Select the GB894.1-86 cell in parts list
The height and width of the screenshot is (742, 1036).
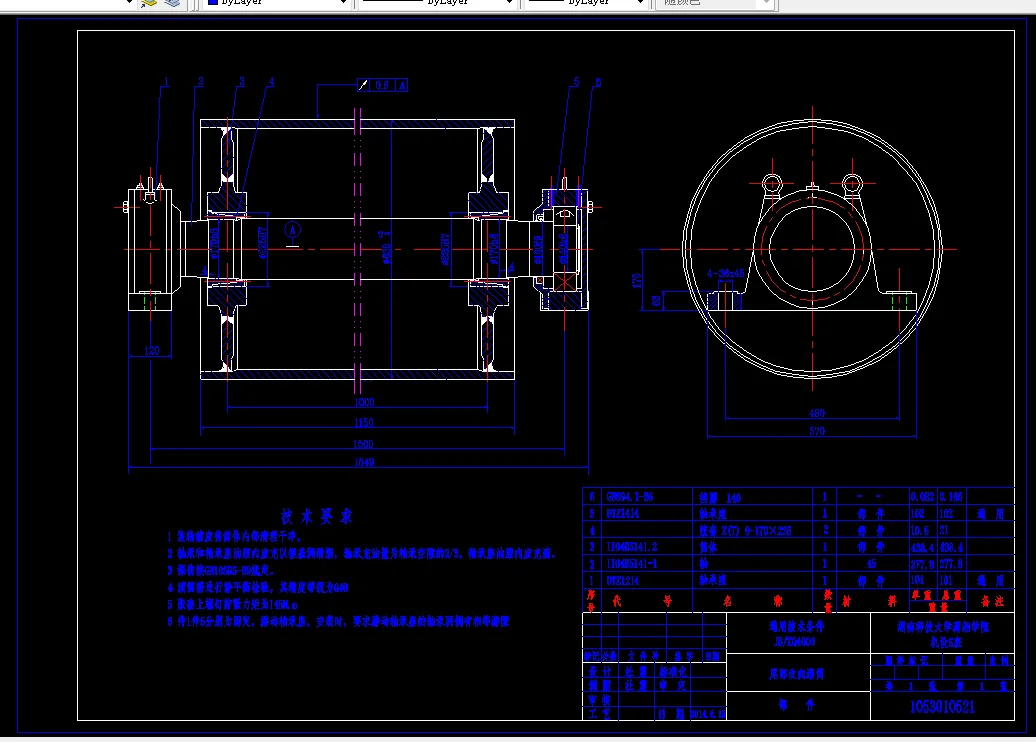tap(630, 496)
